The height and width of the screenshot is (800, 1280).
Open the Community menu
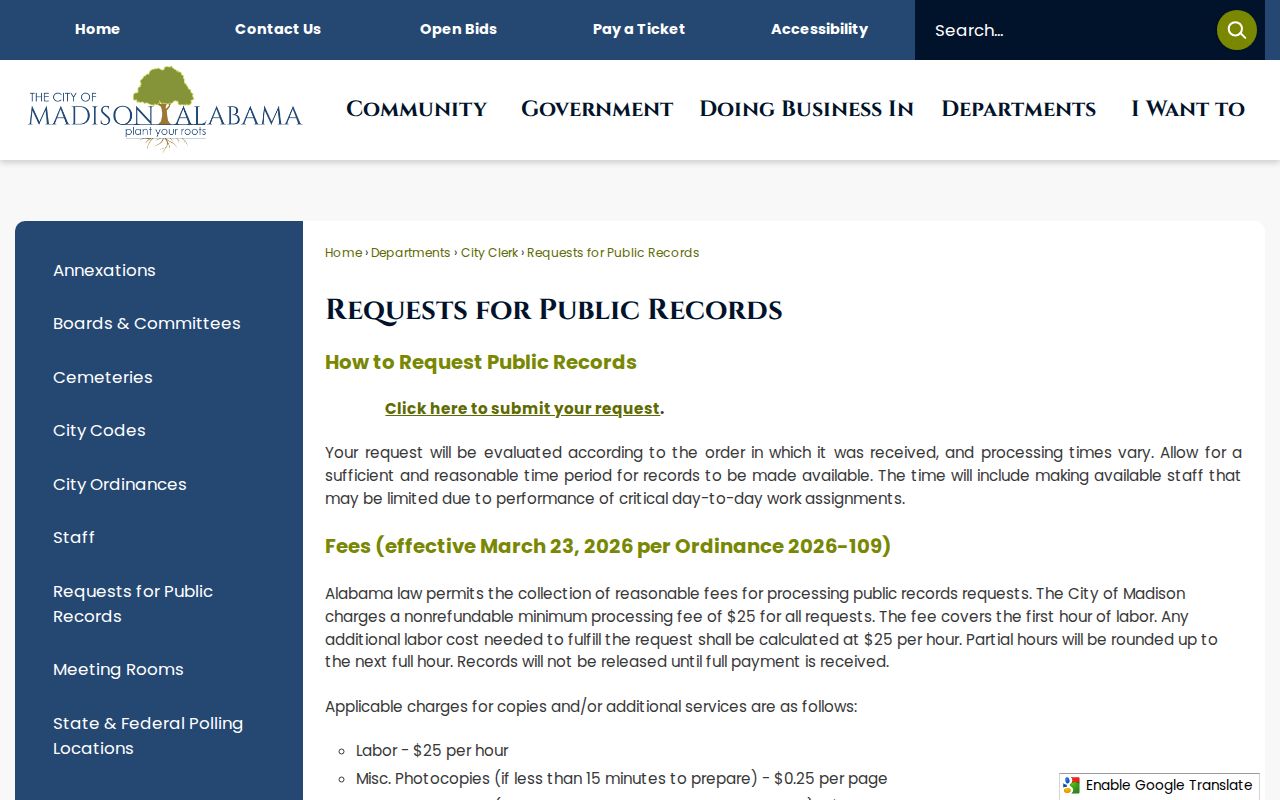[417, 109]
